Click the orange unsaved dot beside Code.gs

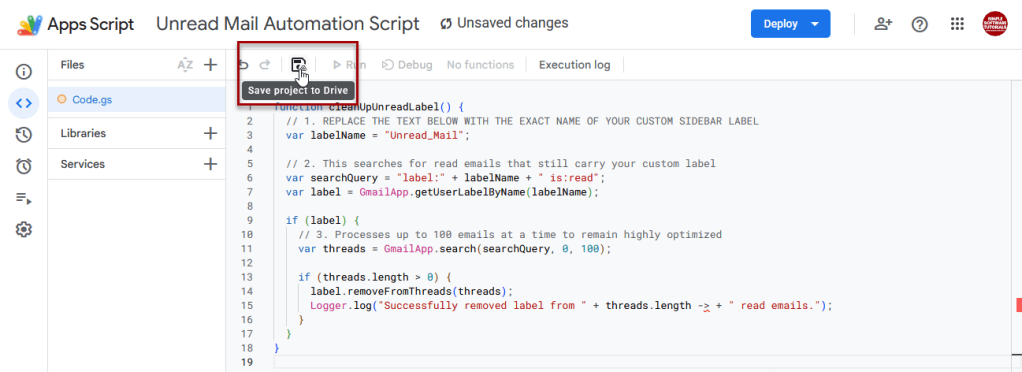(62, 100)
